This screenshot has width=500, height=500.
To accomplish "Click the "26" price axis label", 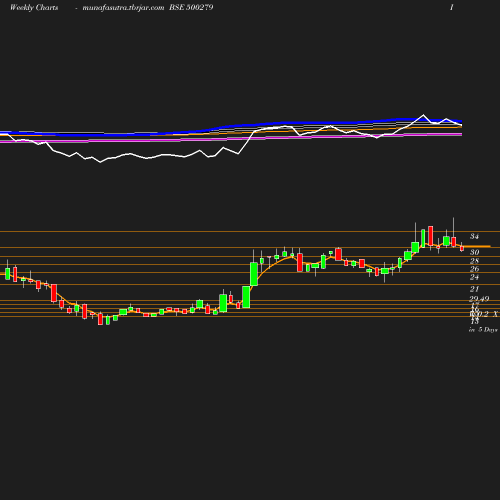I will click(x=474, y=269).
